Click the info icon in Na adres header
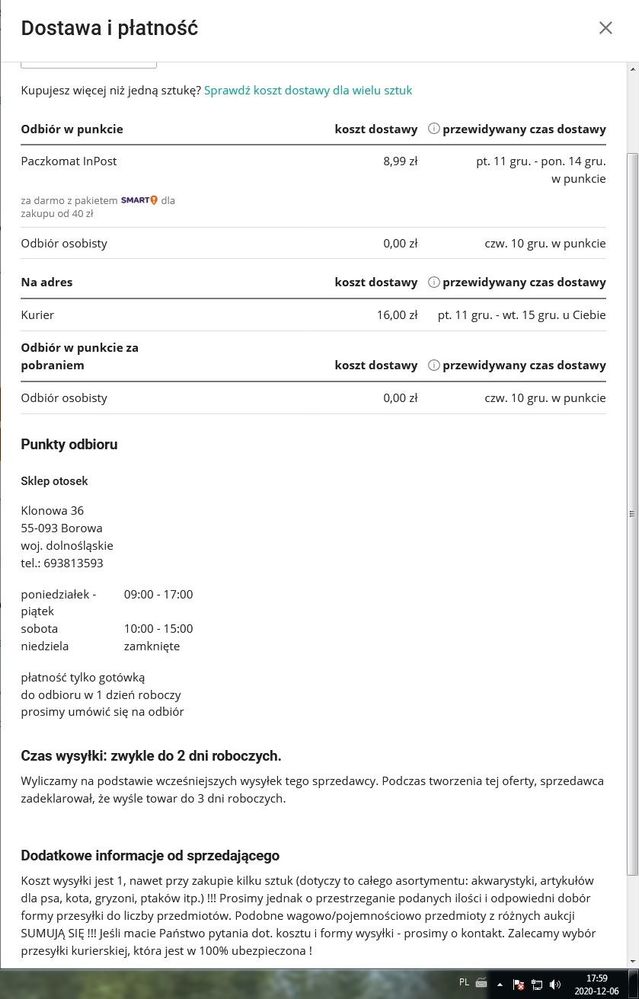This screenshot has height=999, width=639. click(x=434, y=282)
